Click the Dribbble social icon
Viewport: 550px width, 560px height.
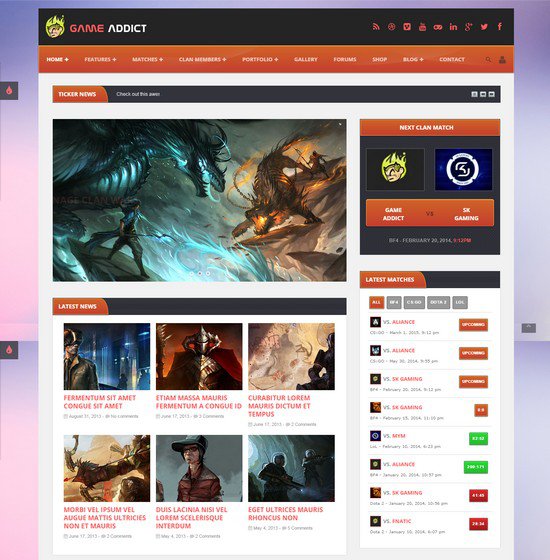pyautogui.click(x=391, y=27)
